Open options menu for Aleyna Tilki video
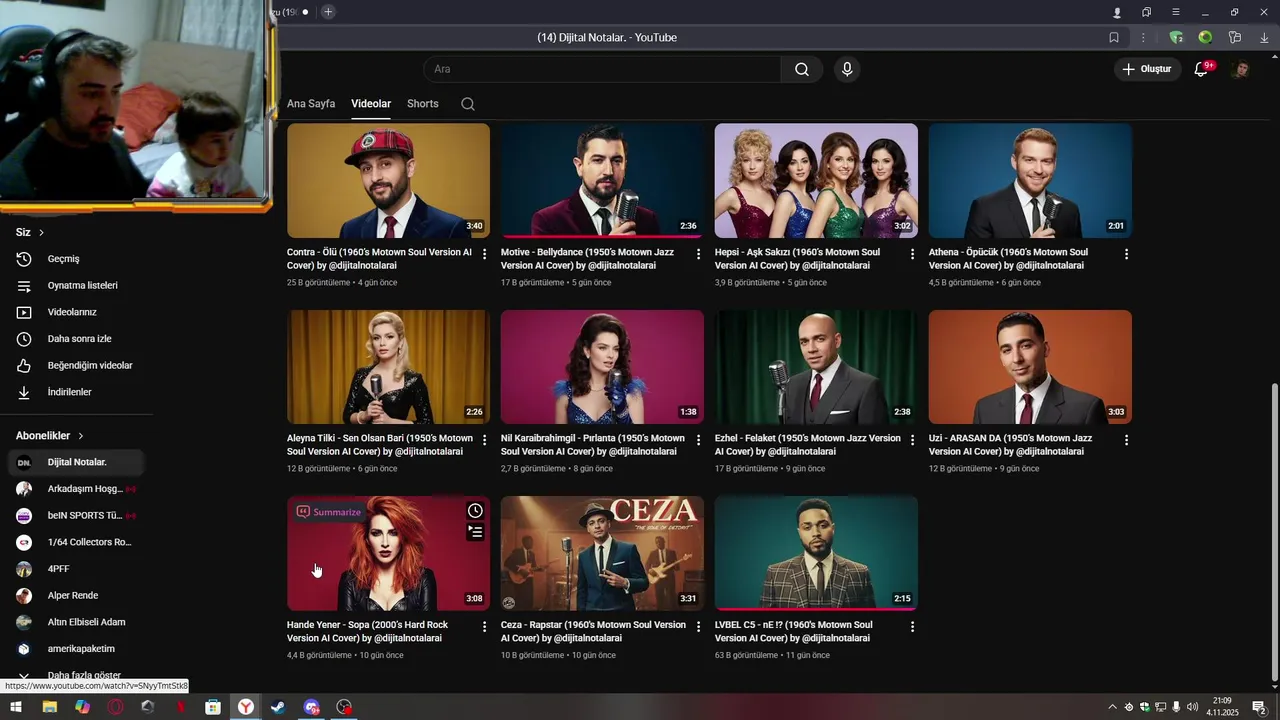This screenshot has height=720, width=1280. 485,440
